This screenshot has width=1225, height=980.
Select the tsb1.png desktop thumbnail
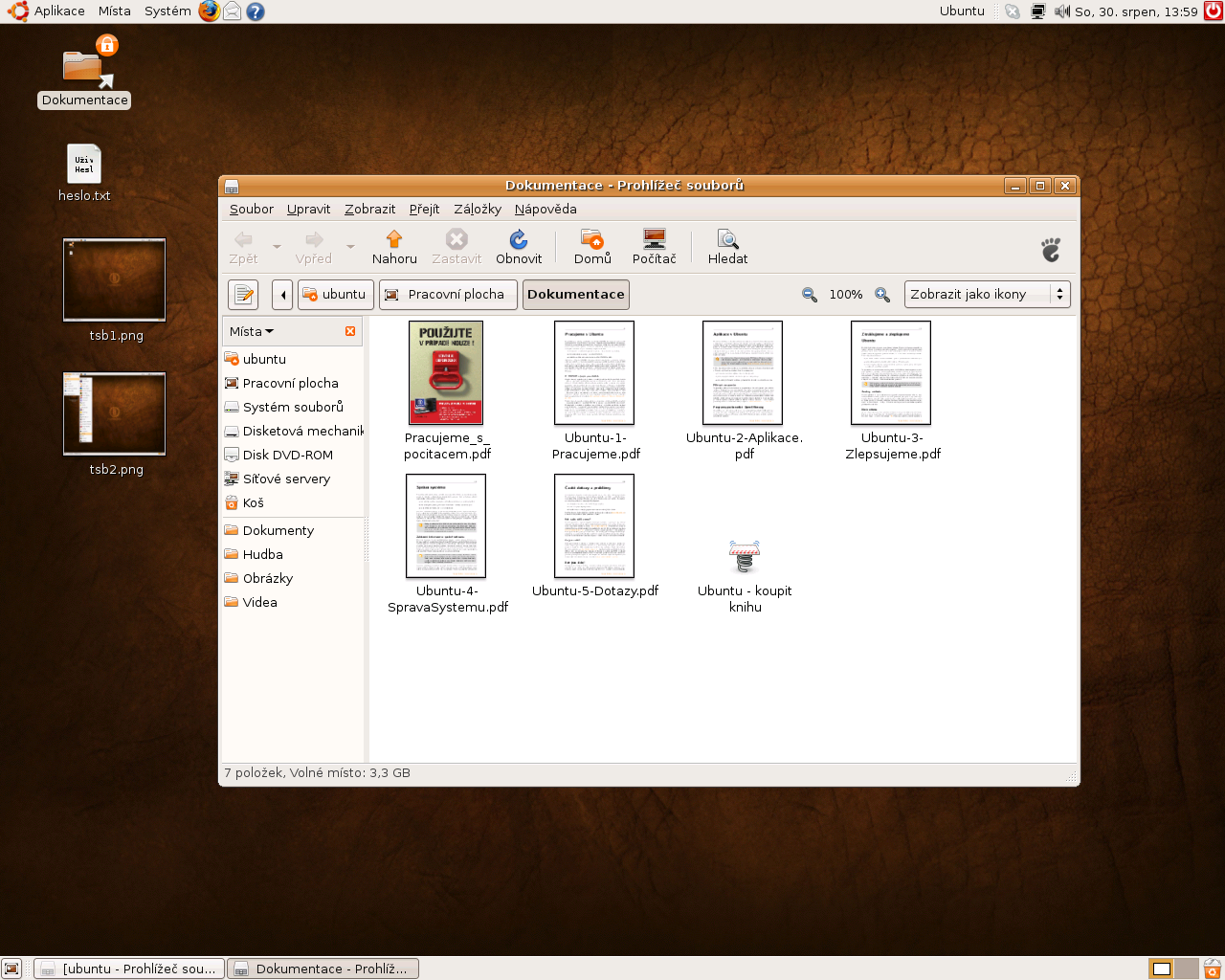tap(114, 279)
